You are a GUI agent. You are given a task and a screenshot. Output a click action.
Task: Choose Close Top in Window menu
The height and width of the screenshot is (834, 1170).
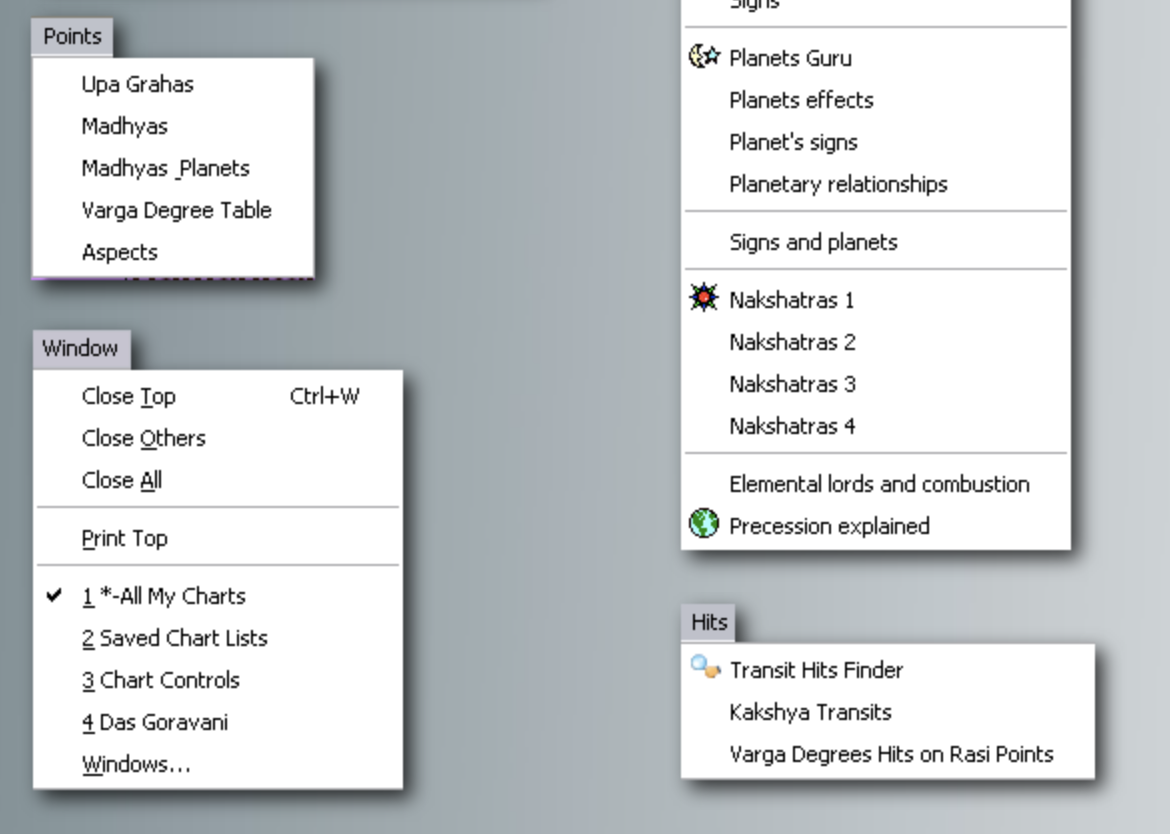click(x=129, y=397)
